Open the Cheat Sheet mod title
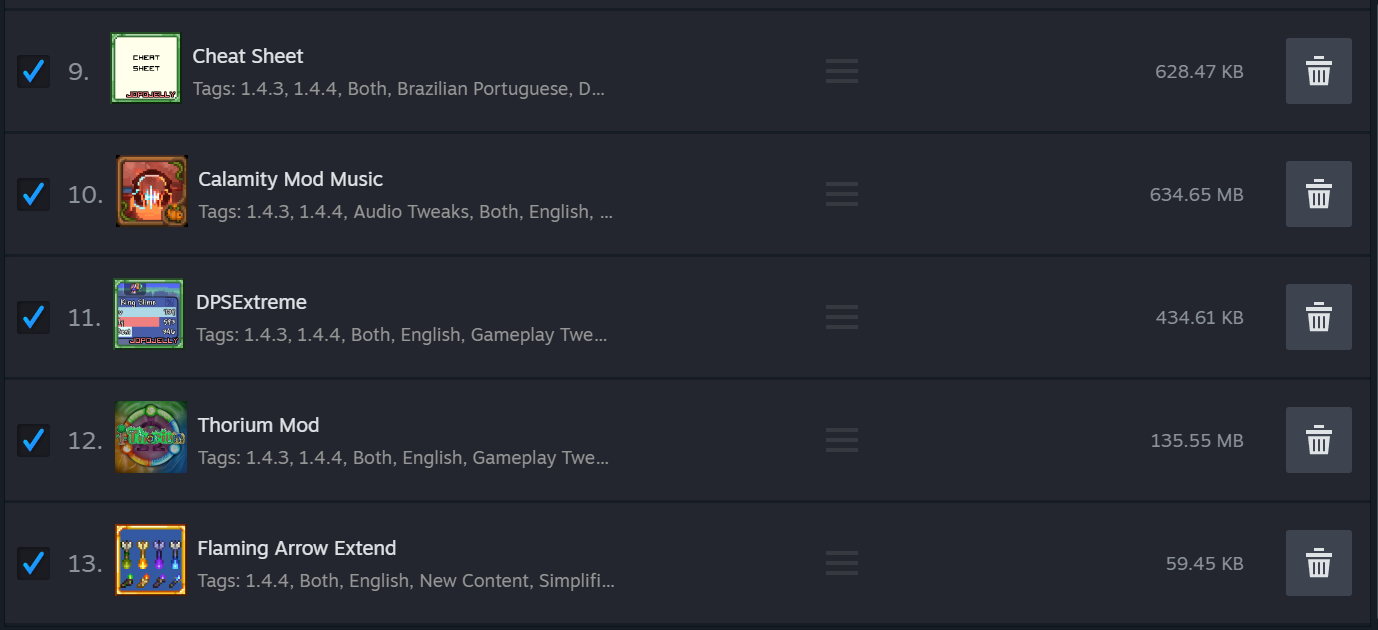This screenshot has width=1378, height=630. (248, 56)
